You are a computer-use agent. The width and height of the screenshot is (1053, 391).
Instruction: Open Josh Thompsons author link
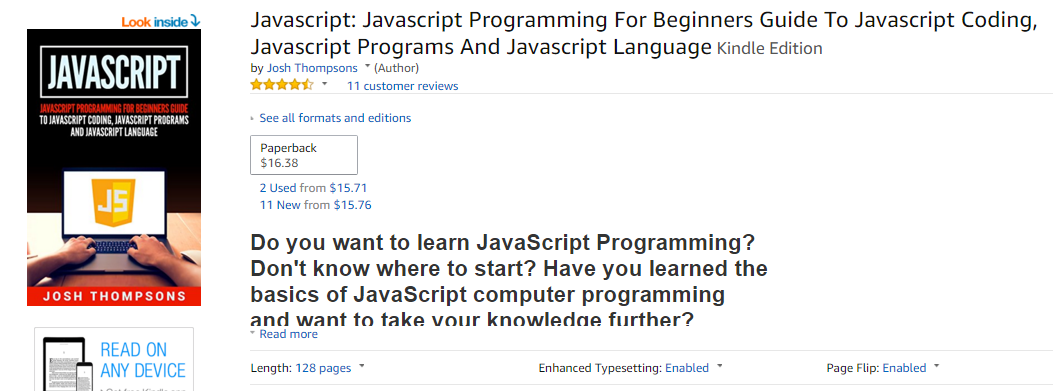pos(312,68)
